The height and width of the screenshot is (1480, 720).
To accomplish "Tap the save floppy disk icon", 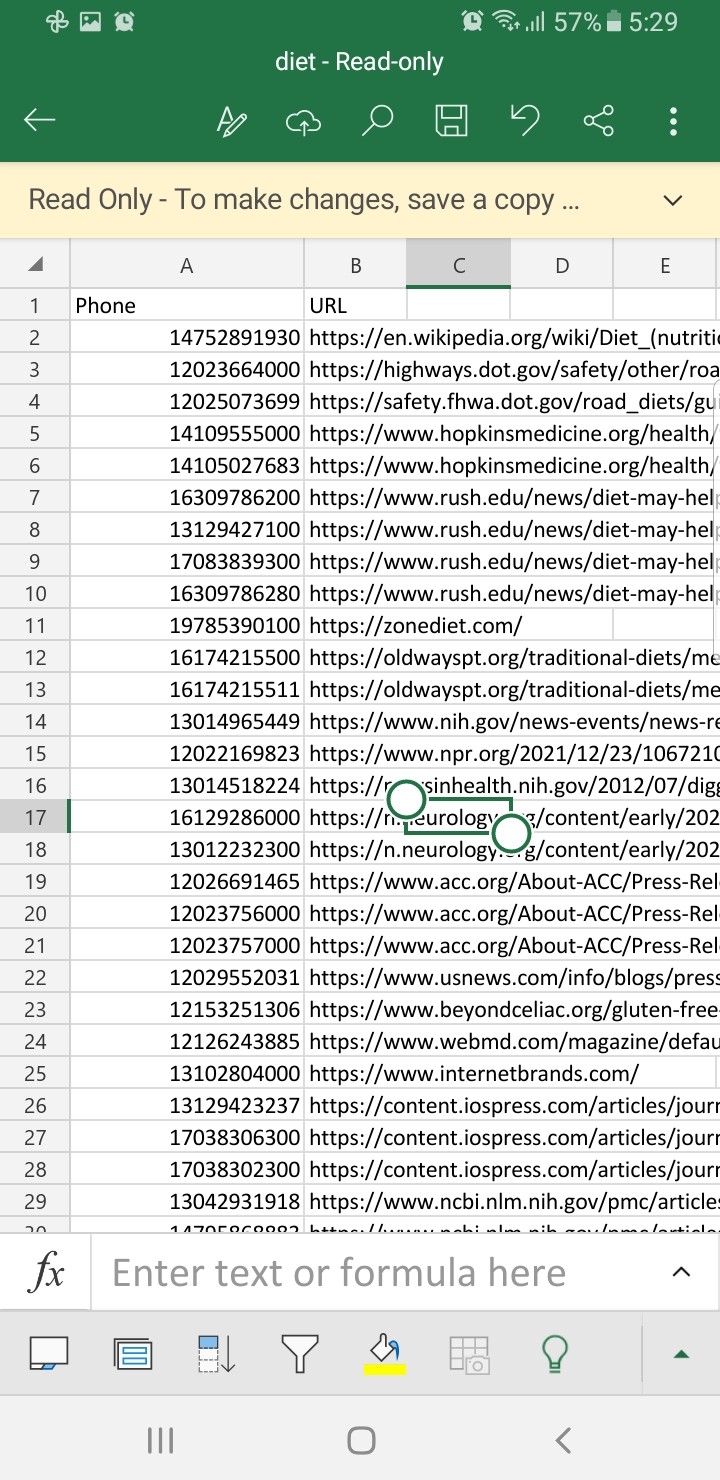I will (452, 122).
